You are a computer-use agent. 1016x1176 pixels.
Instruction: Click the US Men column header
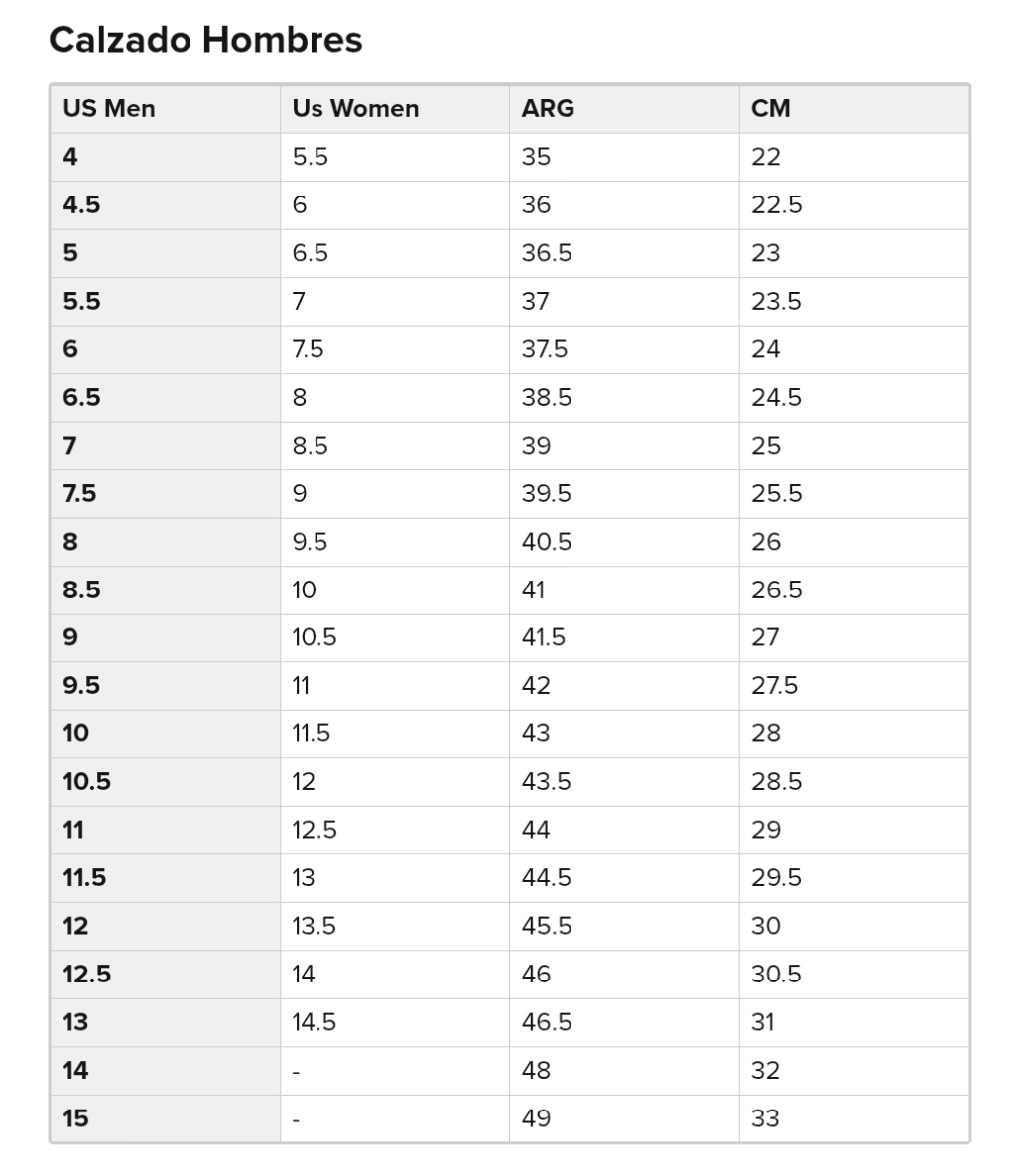tap(109, 108)
